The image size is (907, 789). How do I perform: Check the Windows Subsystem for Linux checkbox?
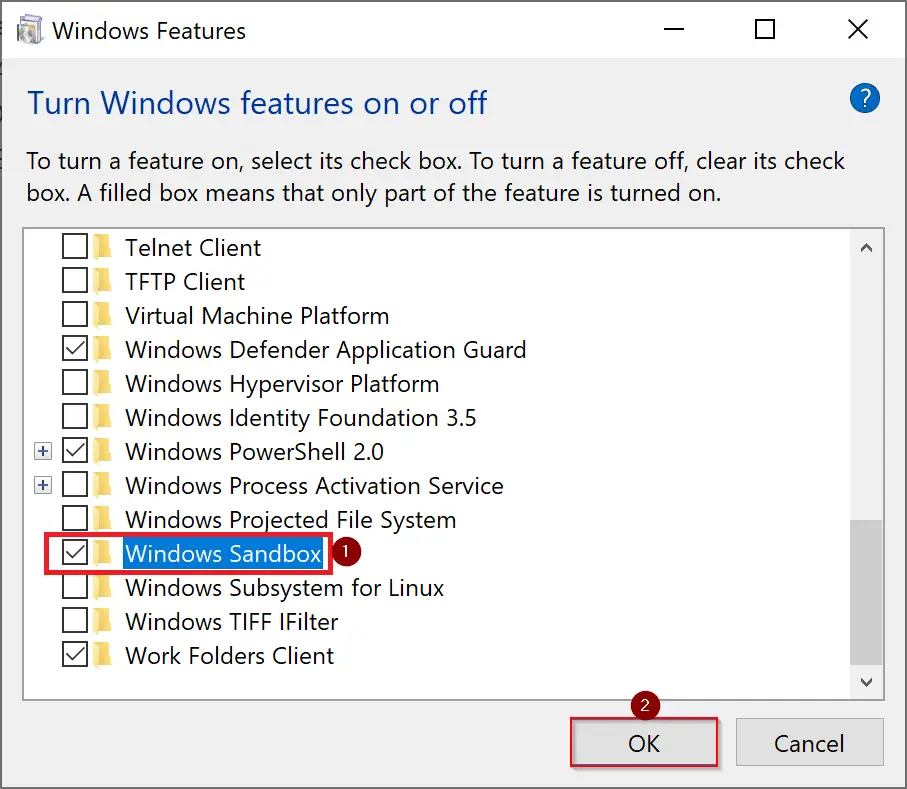(75, 587)
